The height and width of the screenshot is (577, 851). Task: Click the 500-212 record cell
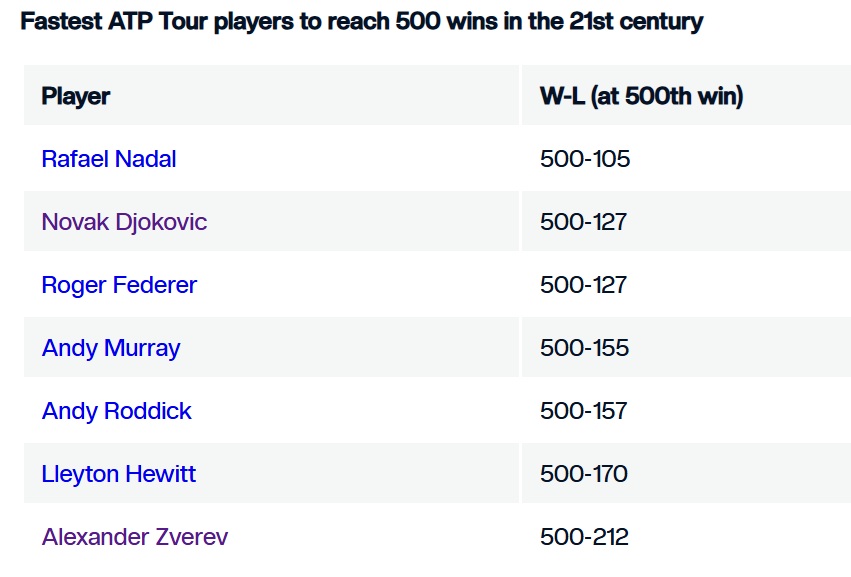584,537
